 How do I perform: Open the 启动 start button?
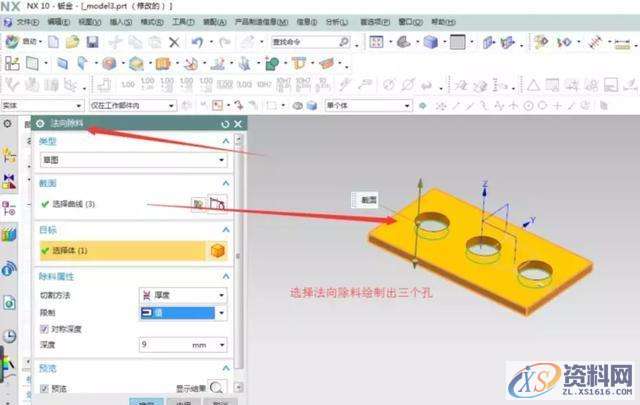tap(22, 42)
